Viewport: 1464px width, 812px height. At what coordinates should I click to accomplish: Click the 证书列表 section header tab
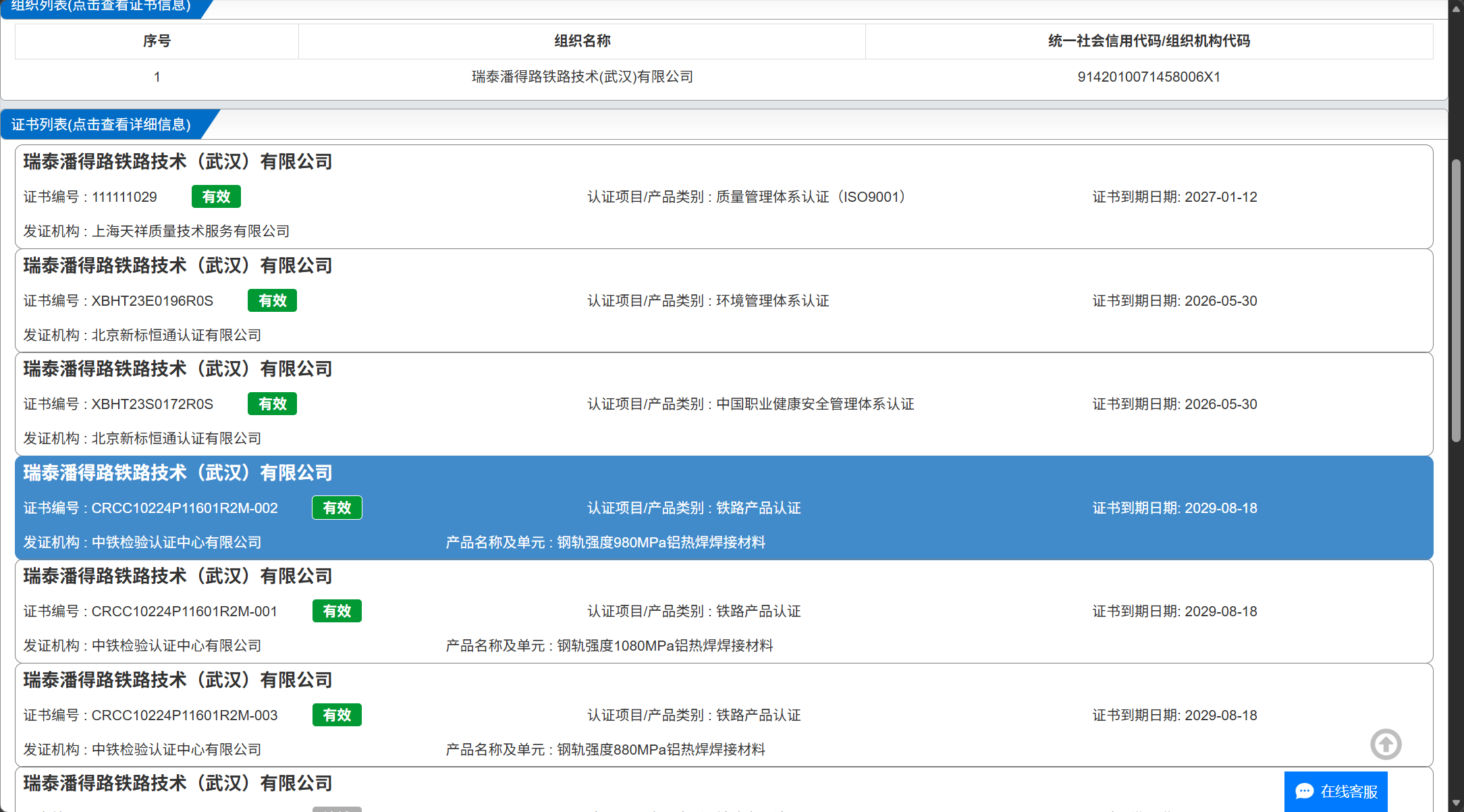coord(101,124)
